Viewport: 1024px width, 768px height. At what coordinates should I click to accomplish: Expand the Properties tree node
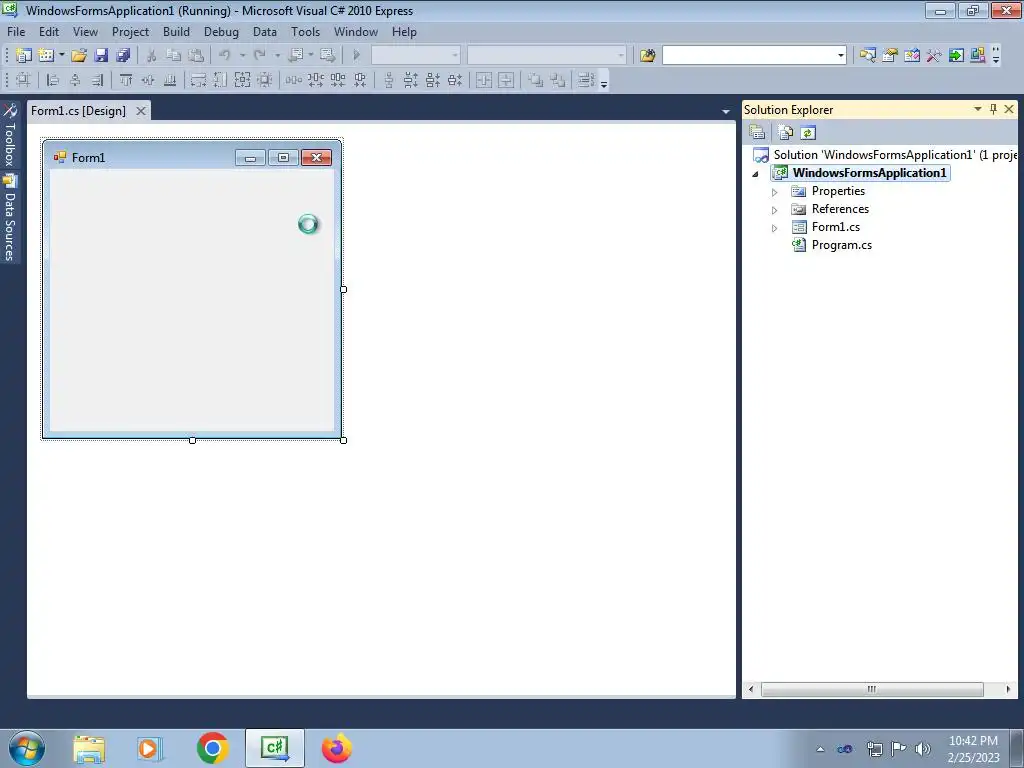click(775, 192)
